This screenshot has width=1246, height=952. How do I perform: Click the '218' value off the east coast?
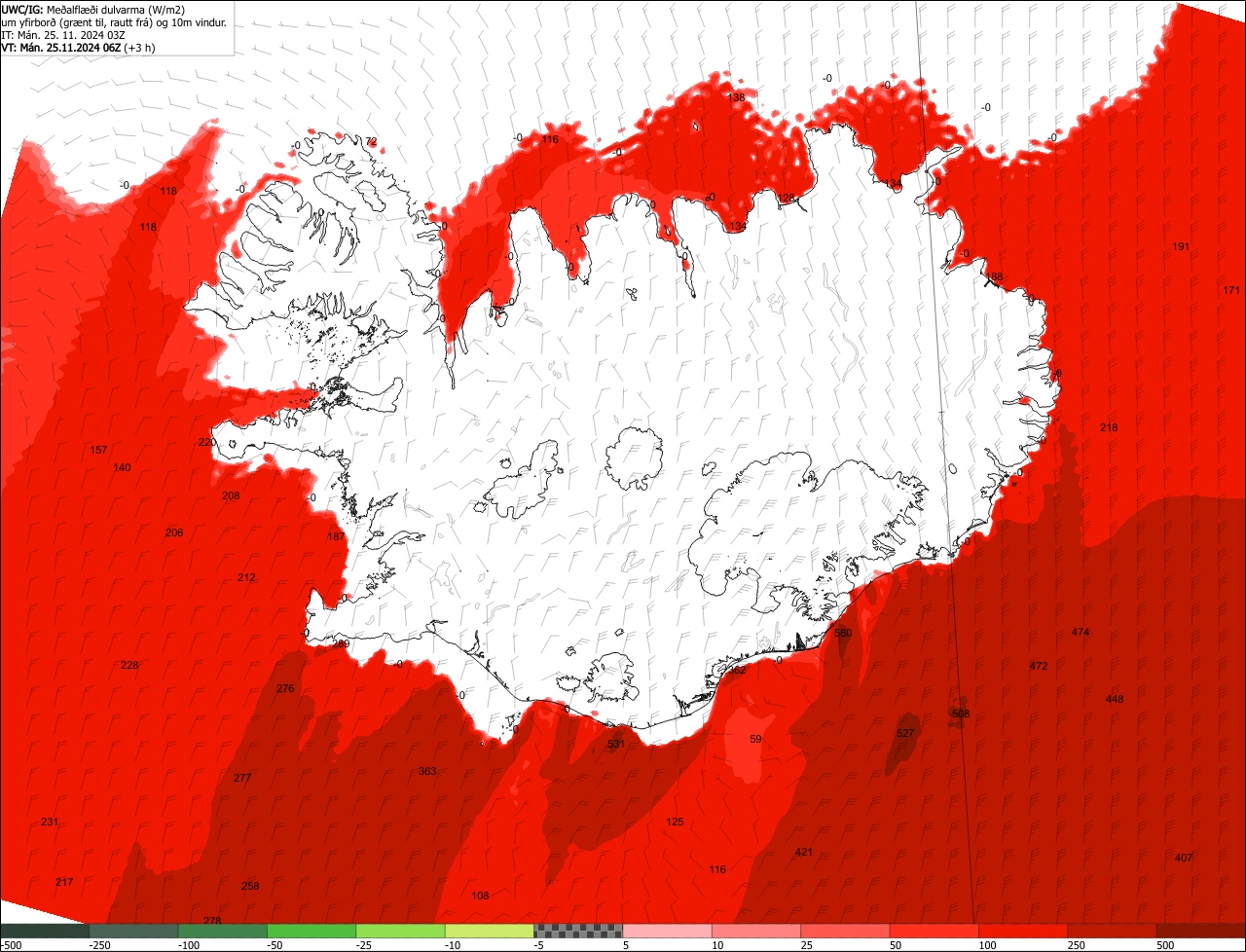[1109, 427]
